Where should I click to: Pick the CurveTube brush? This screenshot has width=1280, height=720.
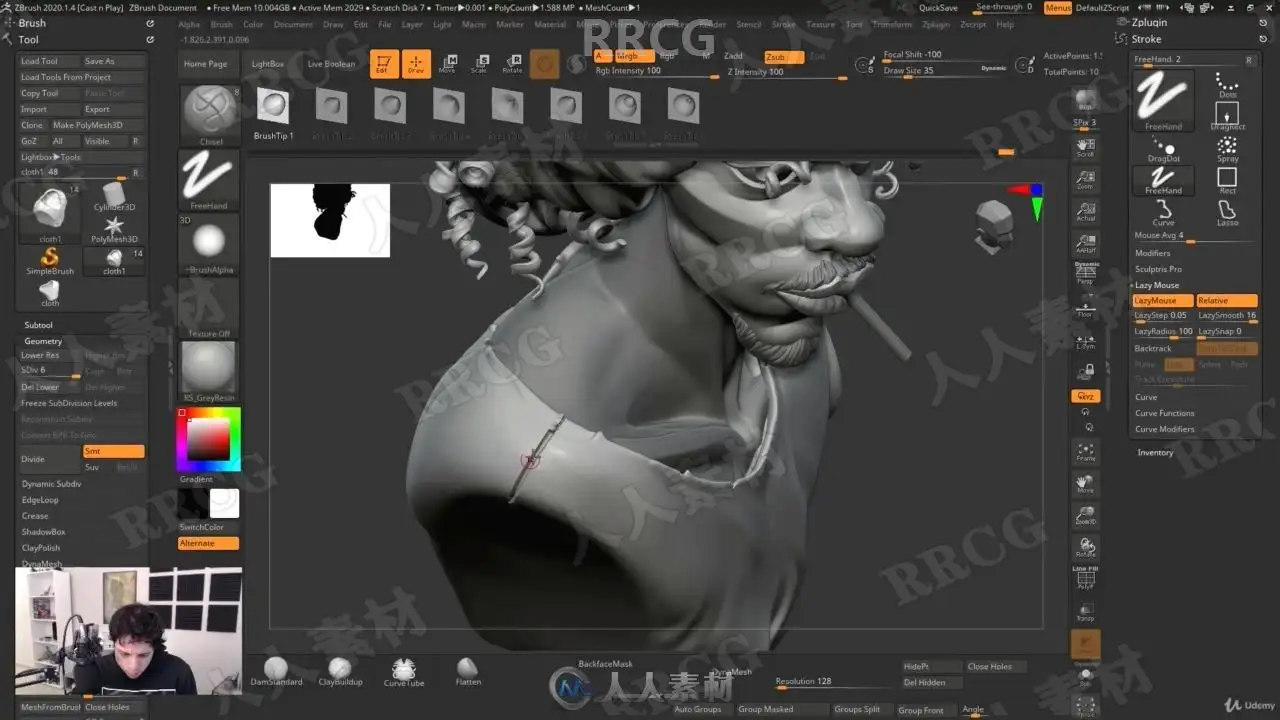(x=404, y=672)
